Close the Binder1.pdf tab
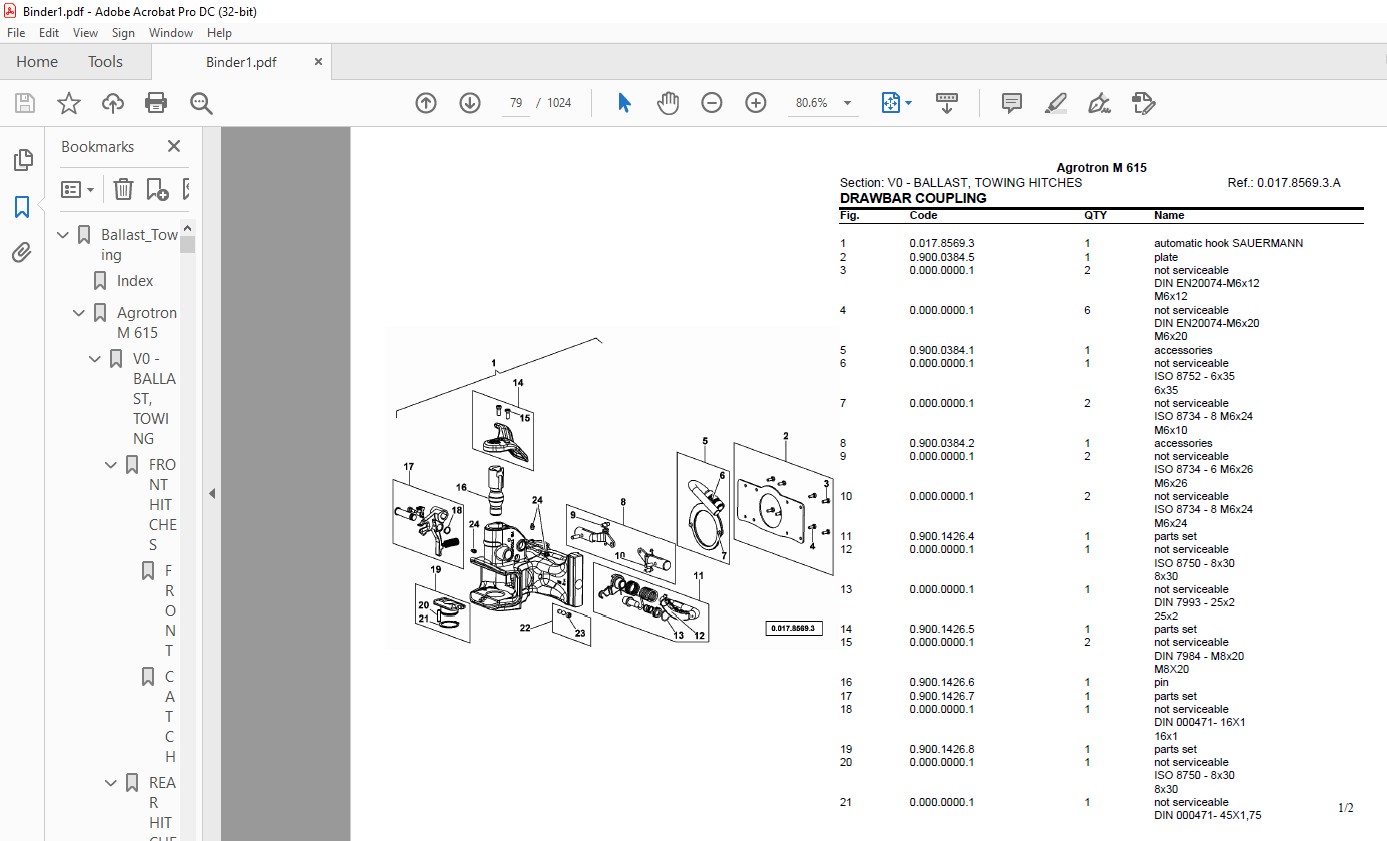 (318, 62)
